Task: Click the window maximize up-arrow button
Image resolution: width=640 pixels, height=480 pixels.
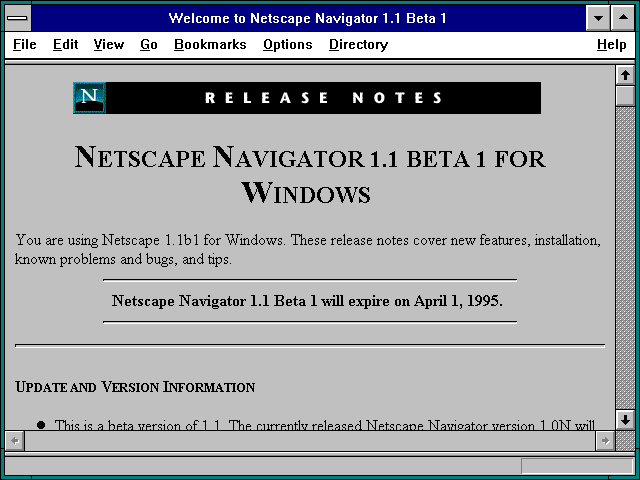Action: coord(623,18)
